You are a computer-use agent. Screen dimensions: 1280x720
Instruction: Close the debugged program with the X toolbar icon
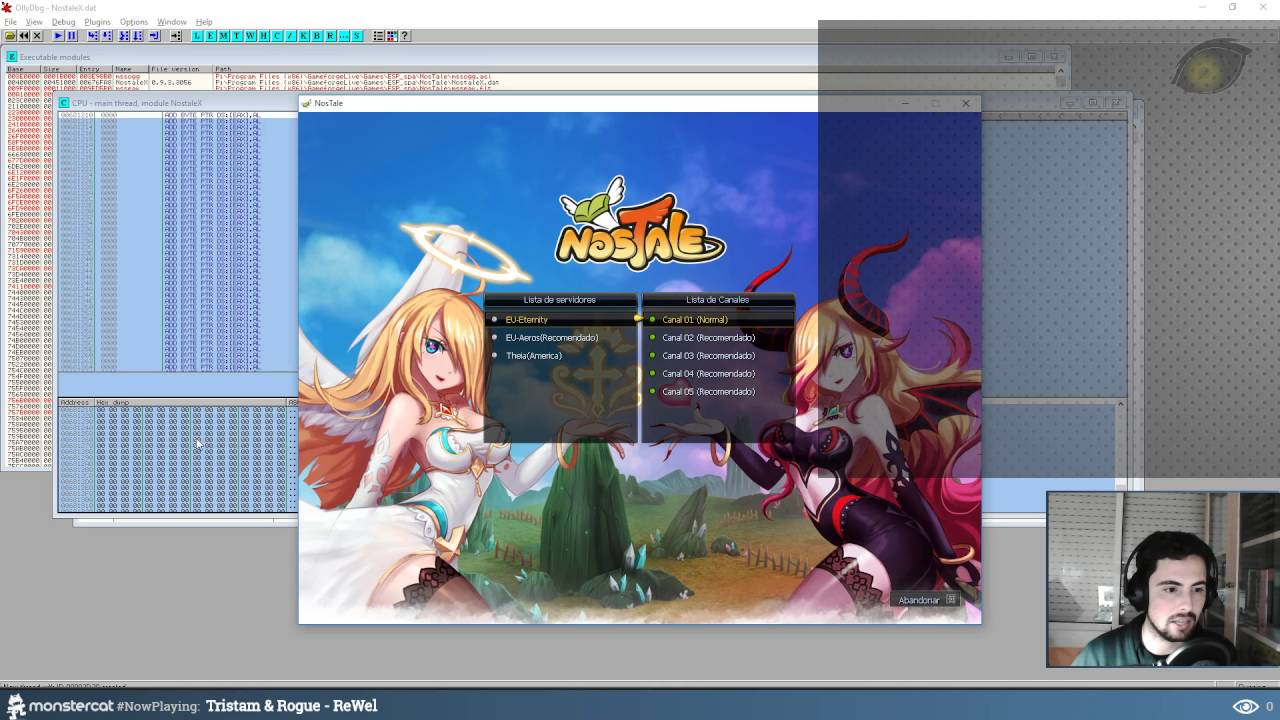37,36
